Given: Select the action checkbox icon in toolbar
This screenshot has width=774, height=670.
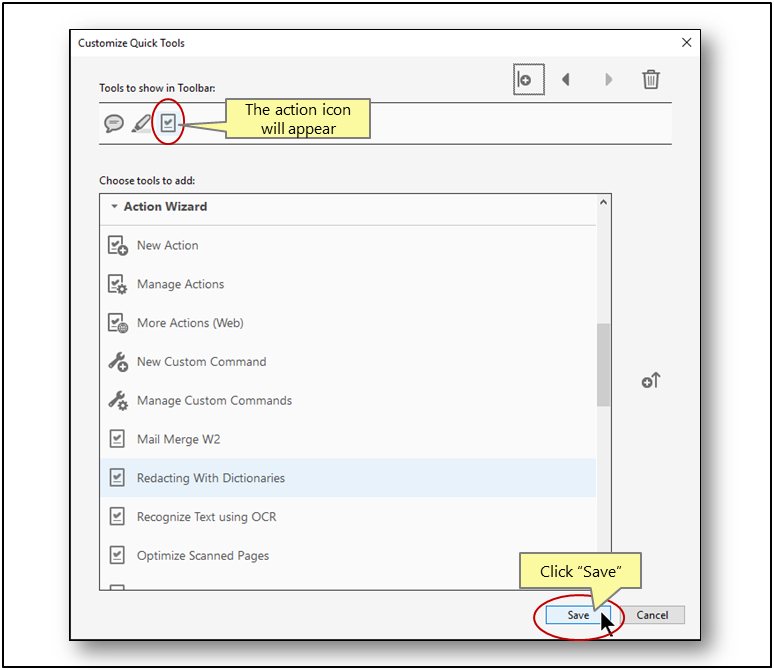Looking at the screenshot, I should (168, 122).
